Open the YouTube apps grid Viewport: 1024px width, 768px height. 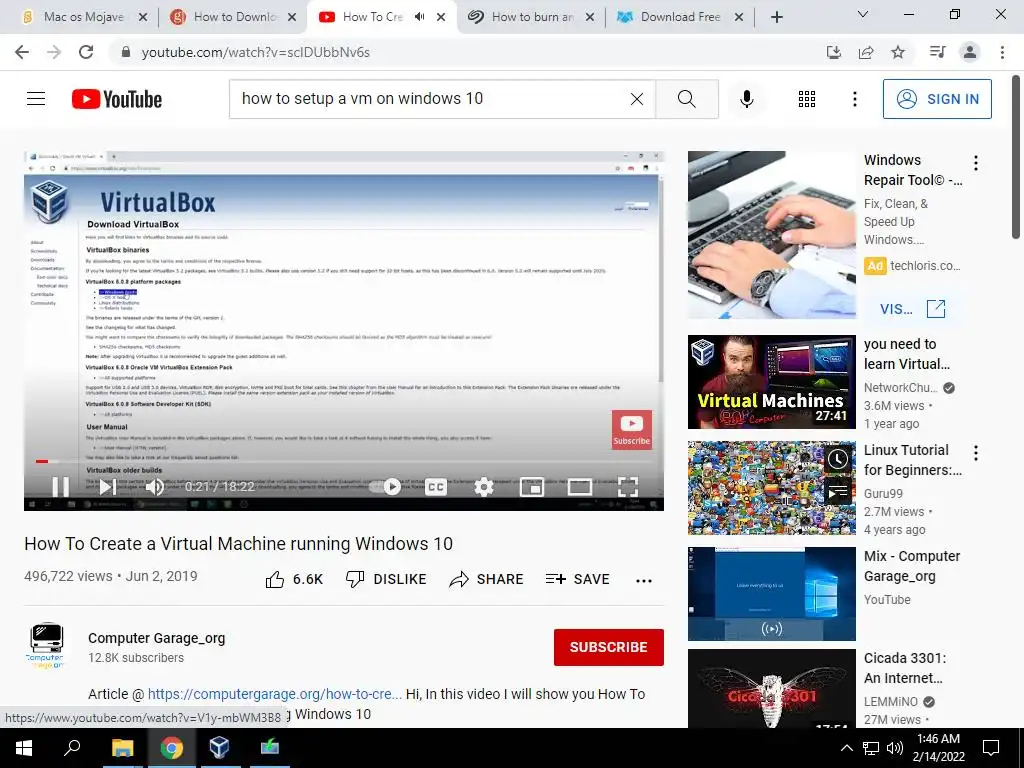click(807, 99)
